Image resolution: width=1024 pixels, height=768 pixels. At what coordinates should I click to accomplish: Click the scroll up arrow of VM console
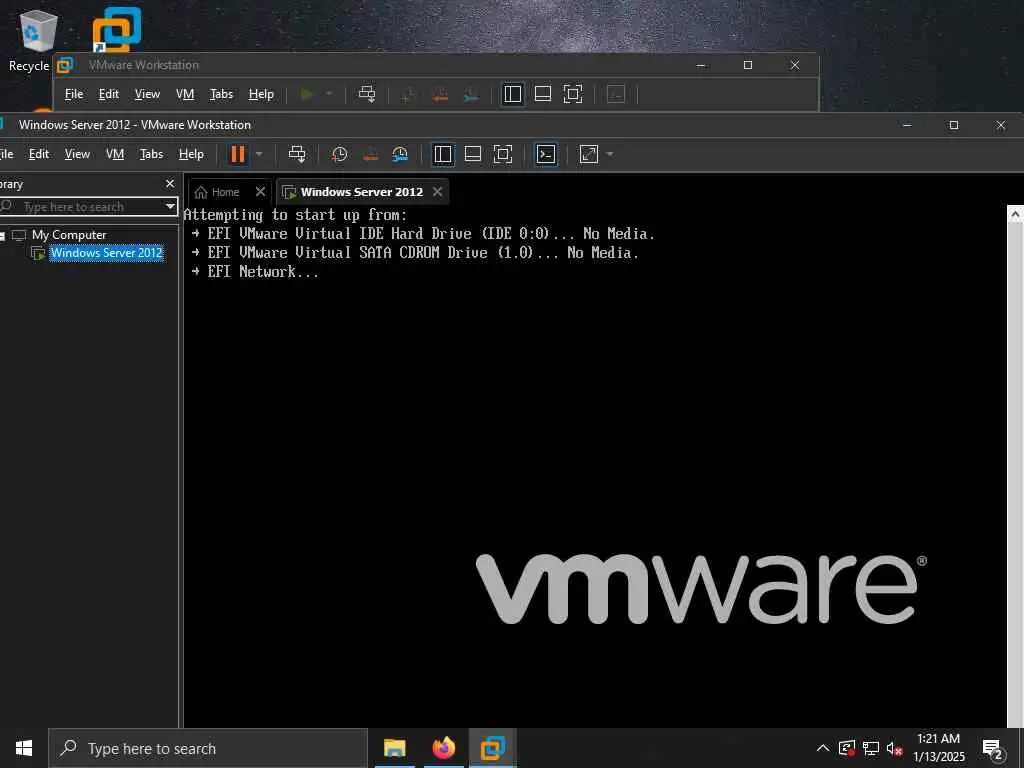[x=1016, y=214]
